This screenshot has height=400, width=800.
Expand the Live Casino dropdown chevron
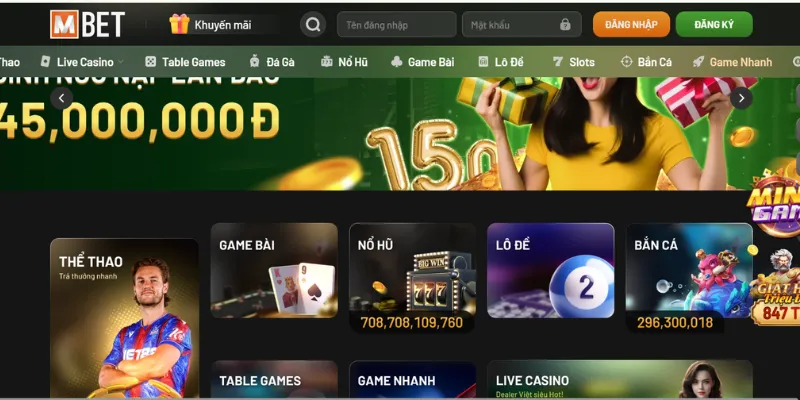pyautogui.click(x=121, y=62)
